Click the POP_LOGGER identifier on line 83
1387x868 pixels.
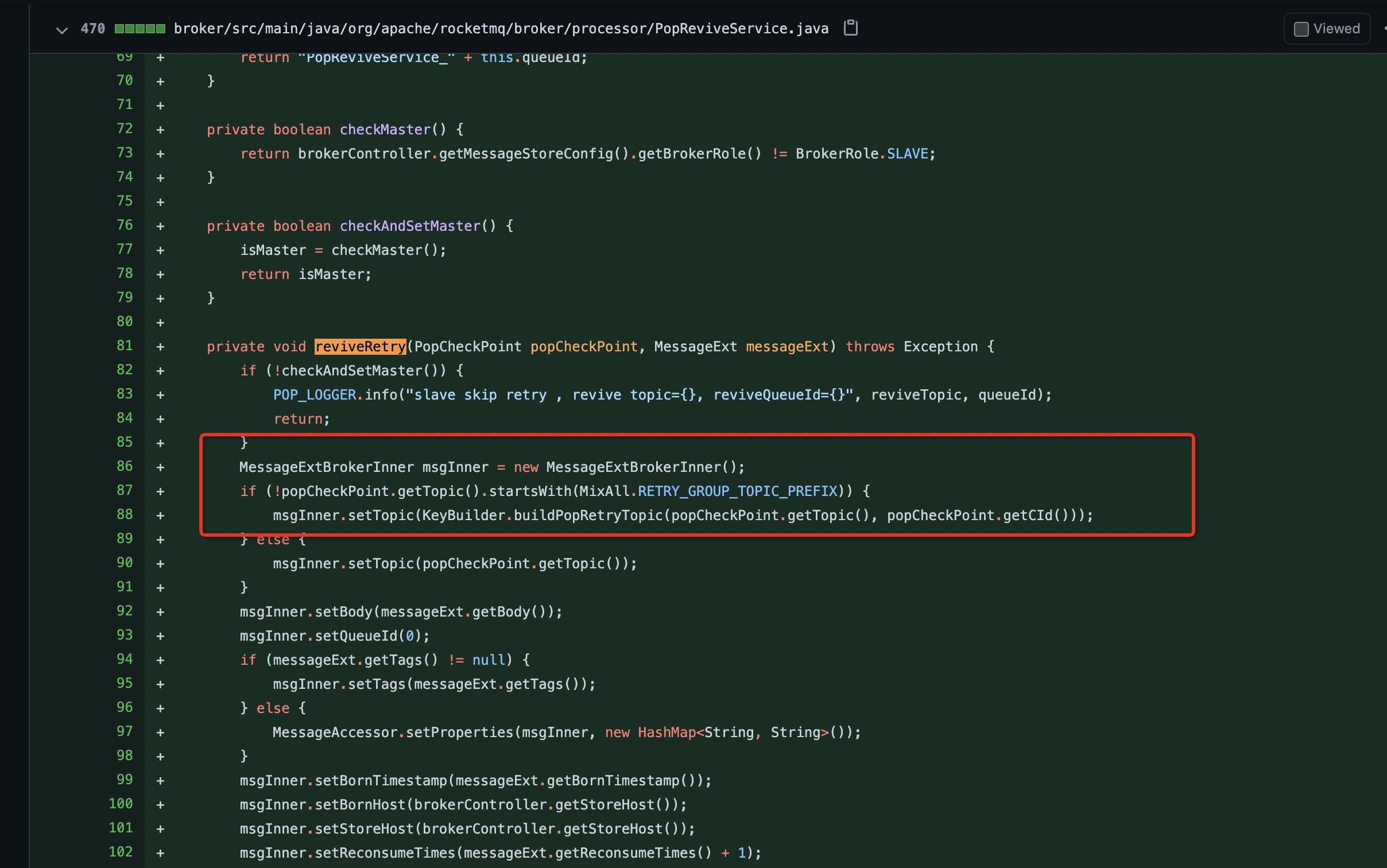pos(315,395)
